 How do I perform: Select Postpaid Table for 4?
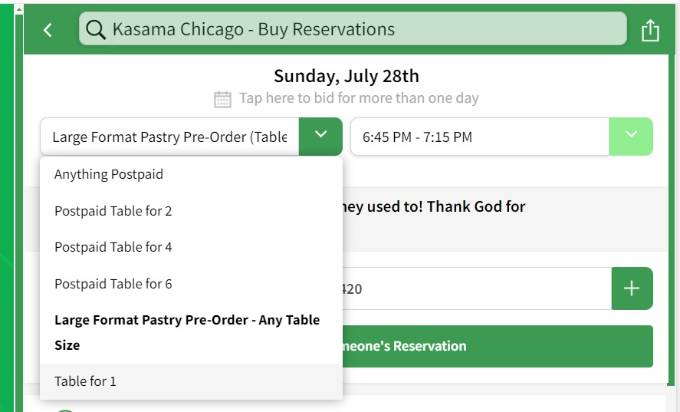click(113, 247)
